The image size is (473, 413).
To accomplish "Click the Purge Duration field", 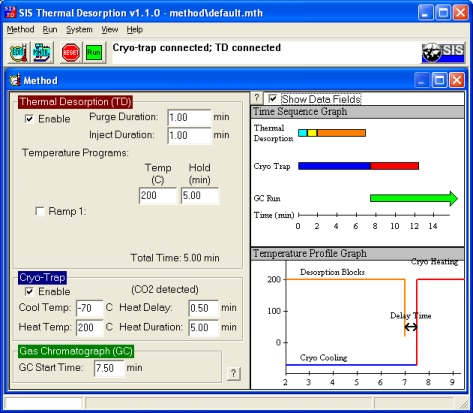I will pos(189,117).
